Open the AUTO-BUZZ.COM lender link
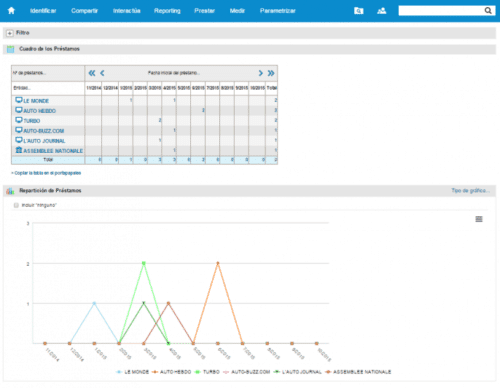 (44, 131)
